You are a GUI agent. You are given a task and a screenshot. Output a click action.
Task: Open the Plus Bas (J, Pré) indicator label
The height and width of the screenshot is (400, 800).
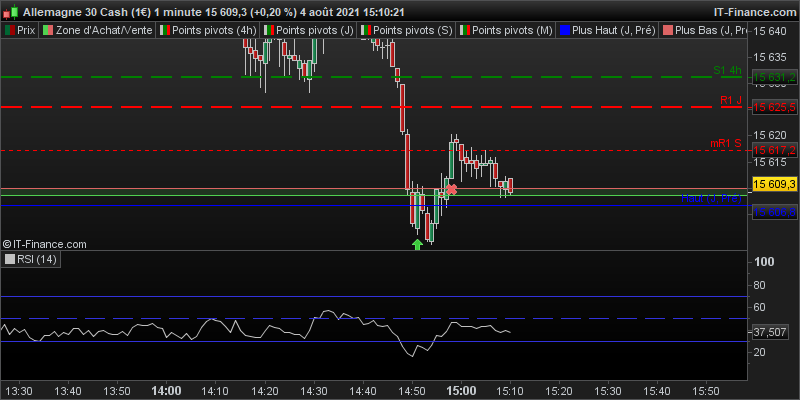(704, 30)
